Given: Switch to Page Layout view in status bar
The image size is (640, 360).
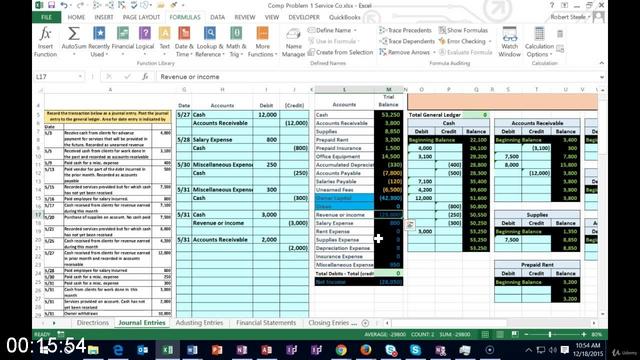Looking at the screenshot, I should [500, 334].
